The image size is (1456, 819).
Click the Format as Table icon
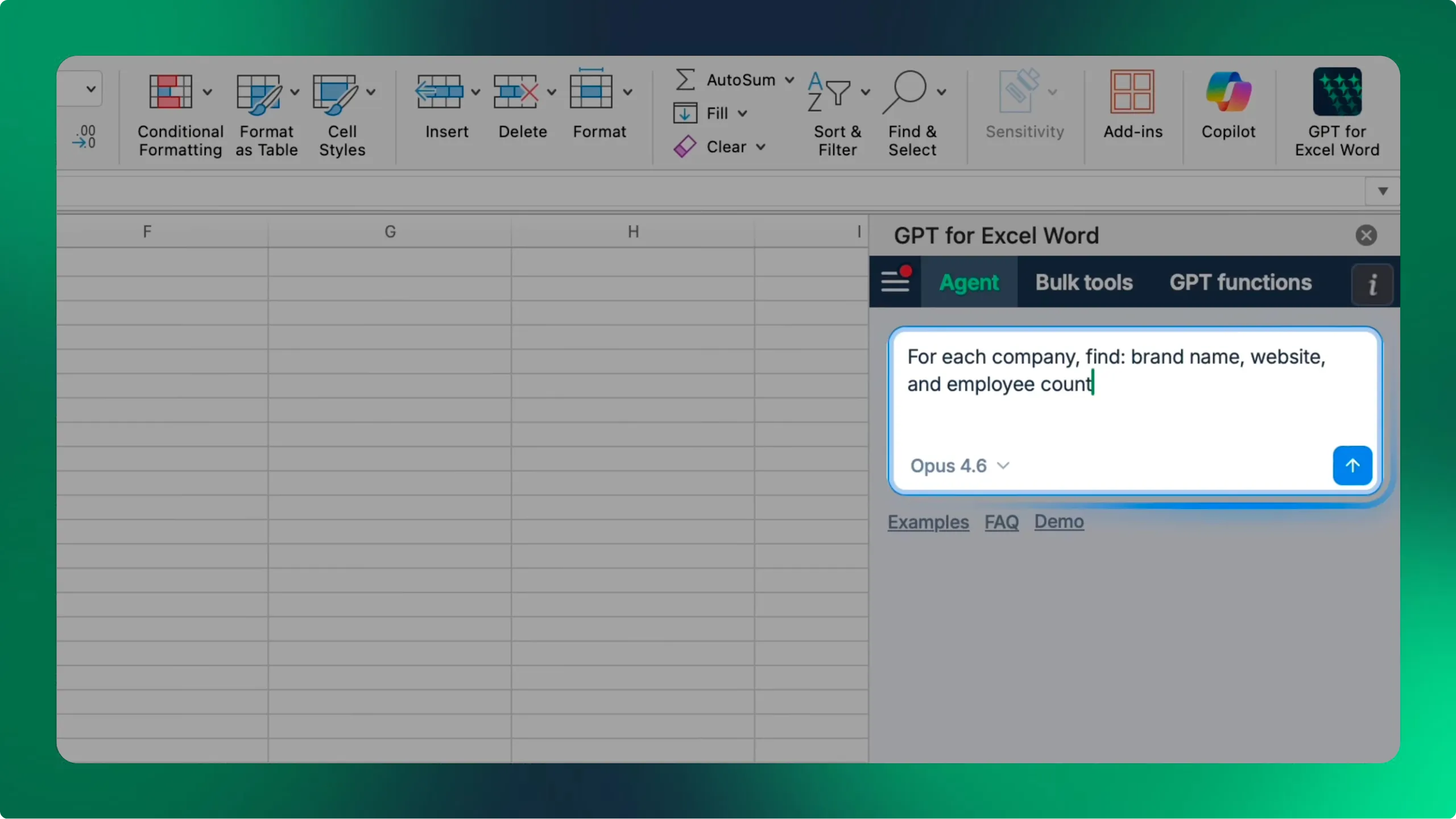(259, 92)
